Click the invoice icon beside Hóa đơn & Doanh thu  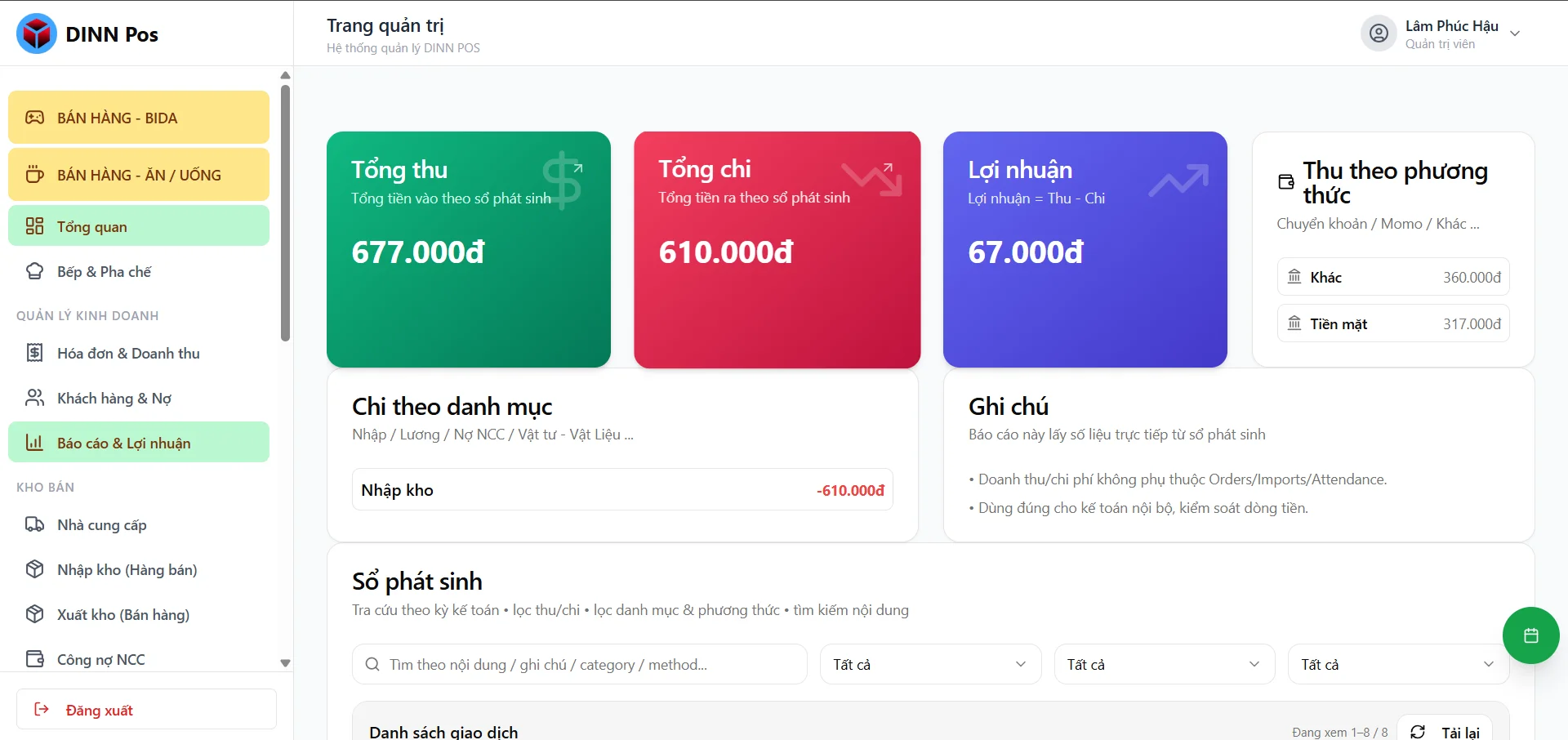pos(34,353)
